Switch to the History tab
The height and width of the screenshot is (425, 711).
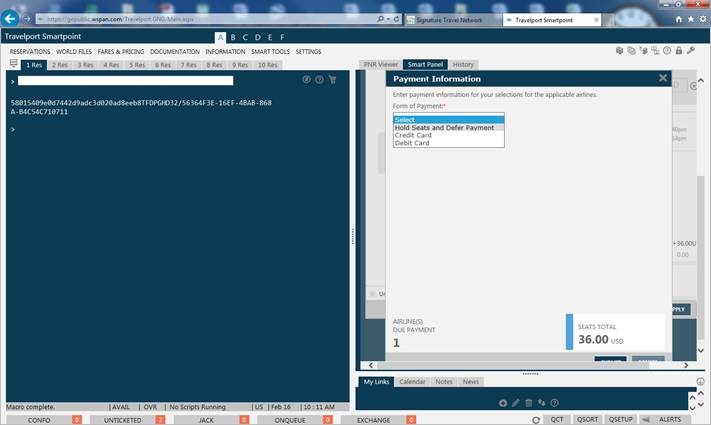(x=463, y=64)
